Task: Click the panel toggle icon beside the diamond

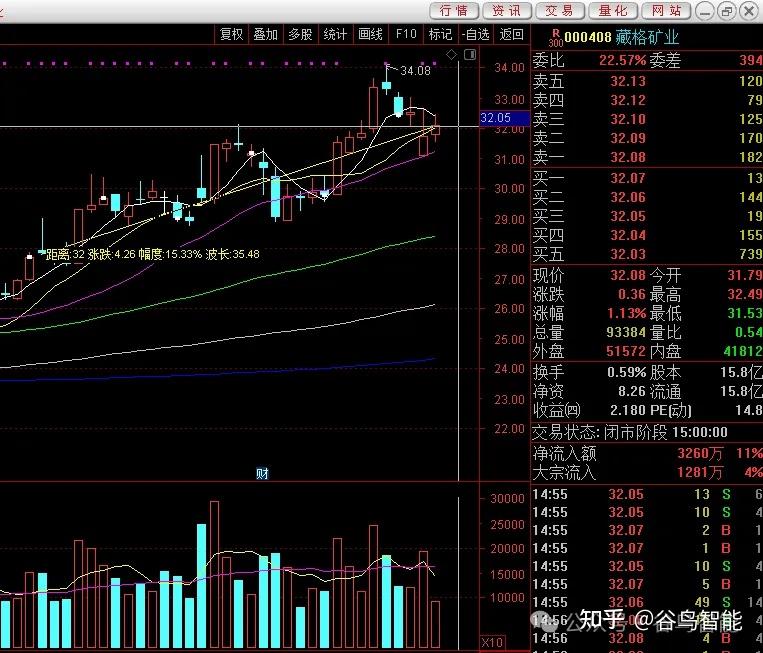Action: tap(465, 53)
